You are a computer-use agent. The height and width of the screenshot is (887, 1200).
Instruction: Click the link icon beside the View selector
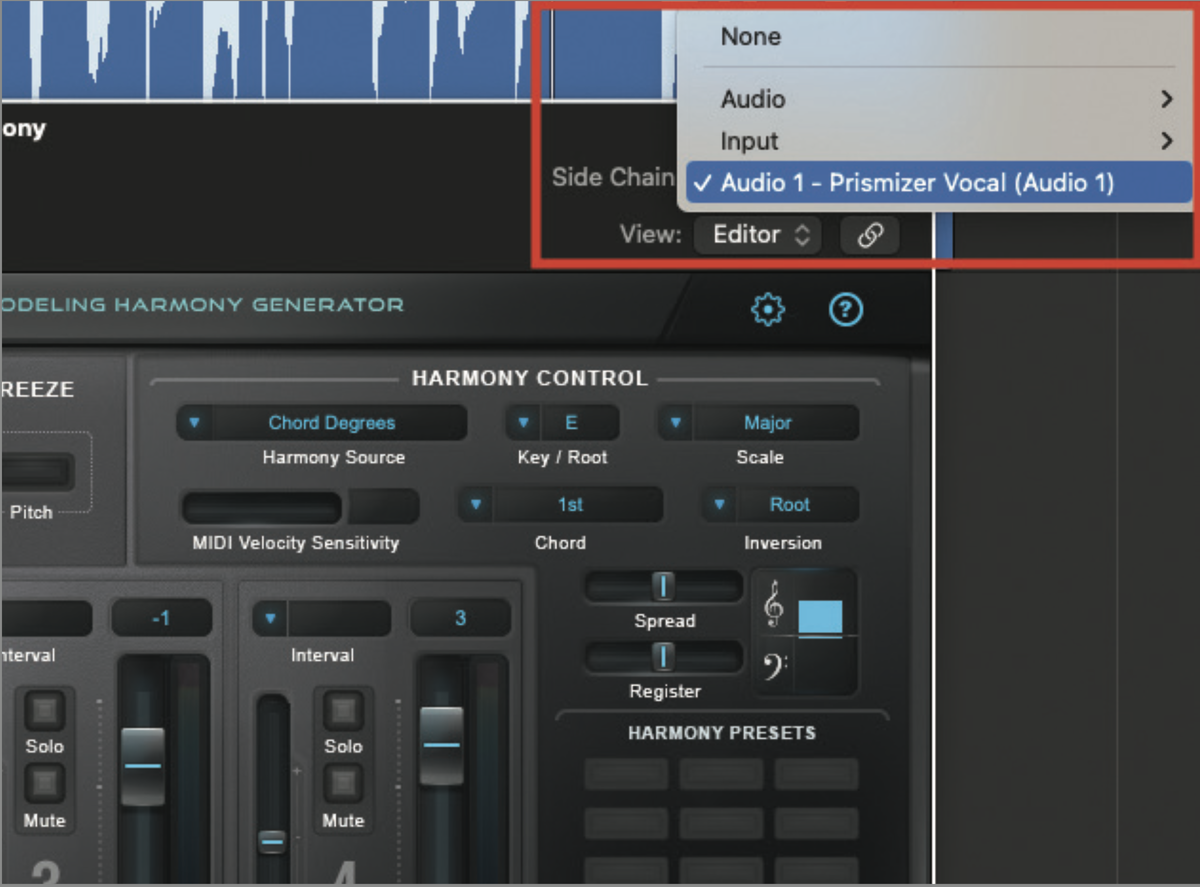point(868,234)
